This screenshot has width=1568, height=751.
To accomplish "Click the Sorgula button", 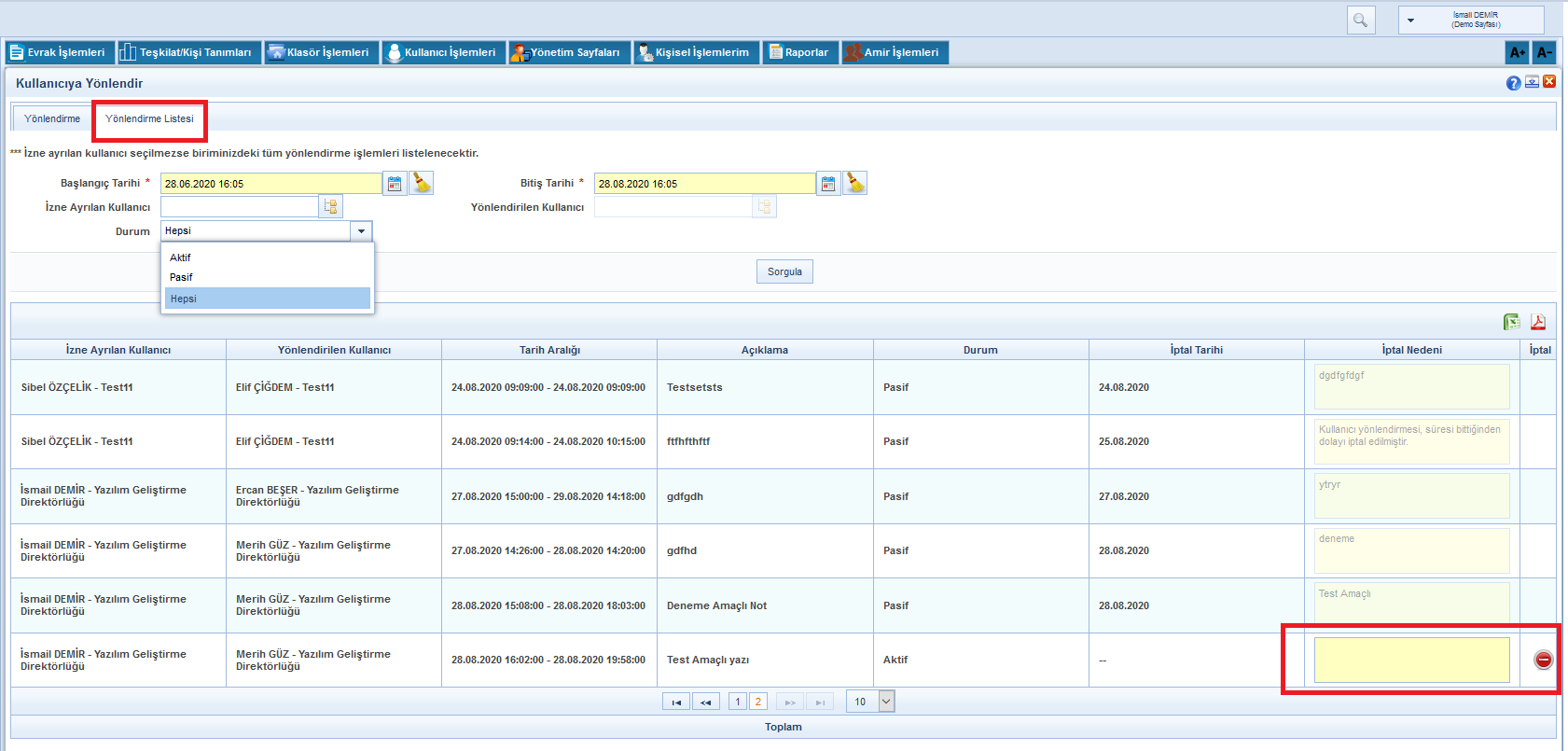I will (784, 271).
